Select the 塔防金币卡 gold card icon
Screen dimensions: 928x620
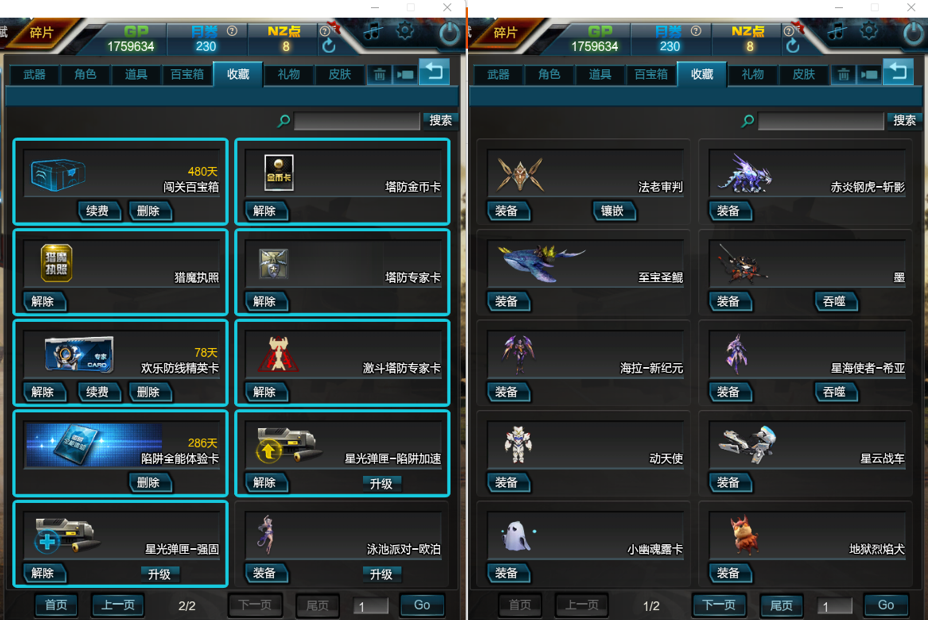(279, 172)
